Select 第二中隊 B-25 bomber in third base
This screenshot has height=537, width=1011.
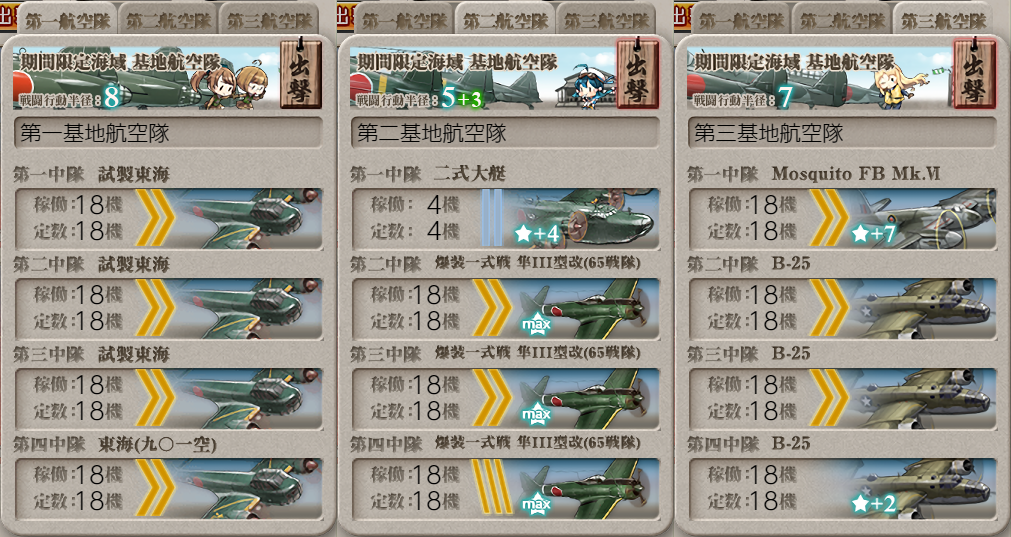click(x=843, y=309)
